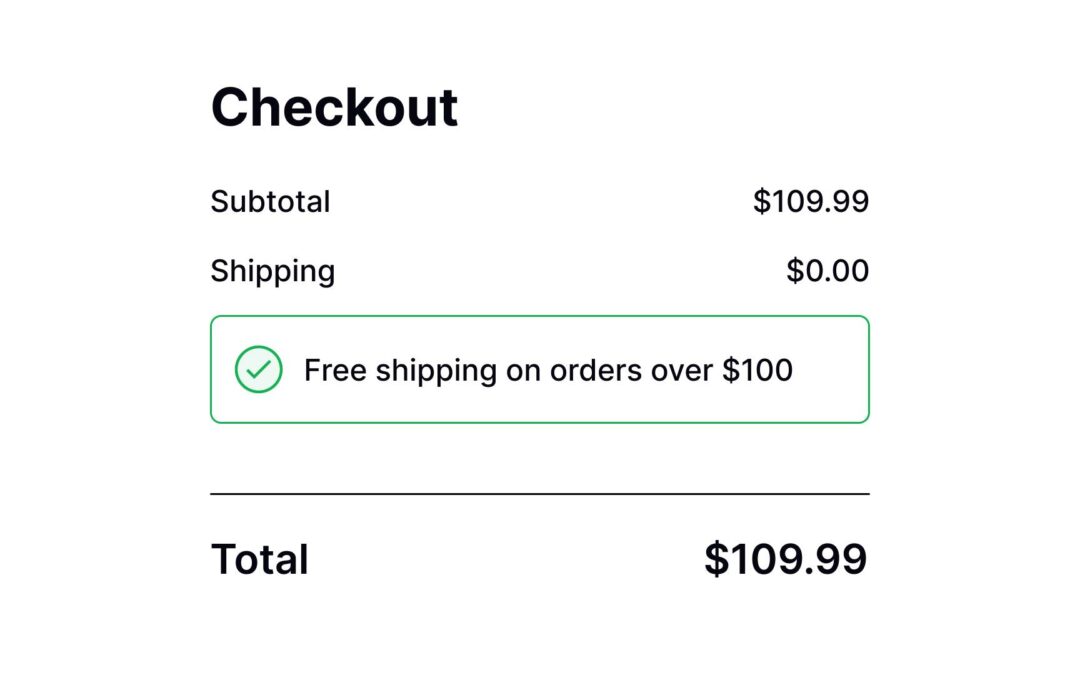The image size is (1080, 675).
Task: Click the Subtotal row
Action: pyautogui.click(x=540, y=201)
